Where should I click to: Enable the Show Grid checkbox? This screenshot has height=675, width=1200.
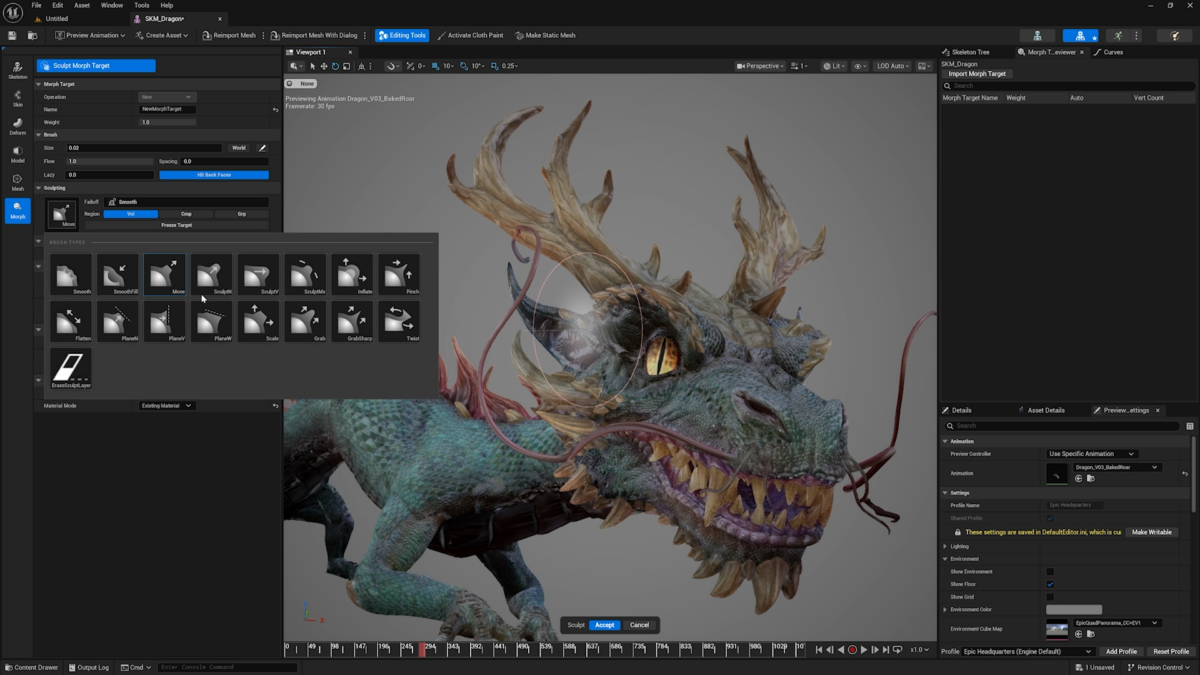(1050, 597)
